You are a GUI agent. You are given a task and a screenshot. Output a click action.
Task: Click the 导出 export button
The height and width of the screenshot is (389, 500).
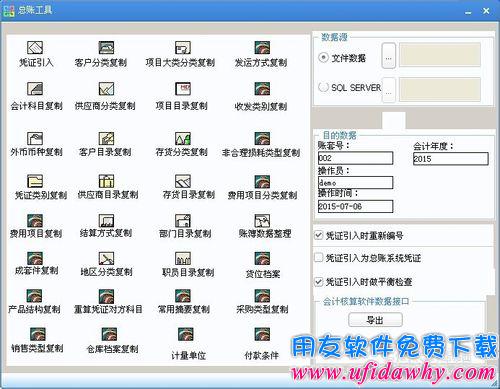(x=375, y=320)
